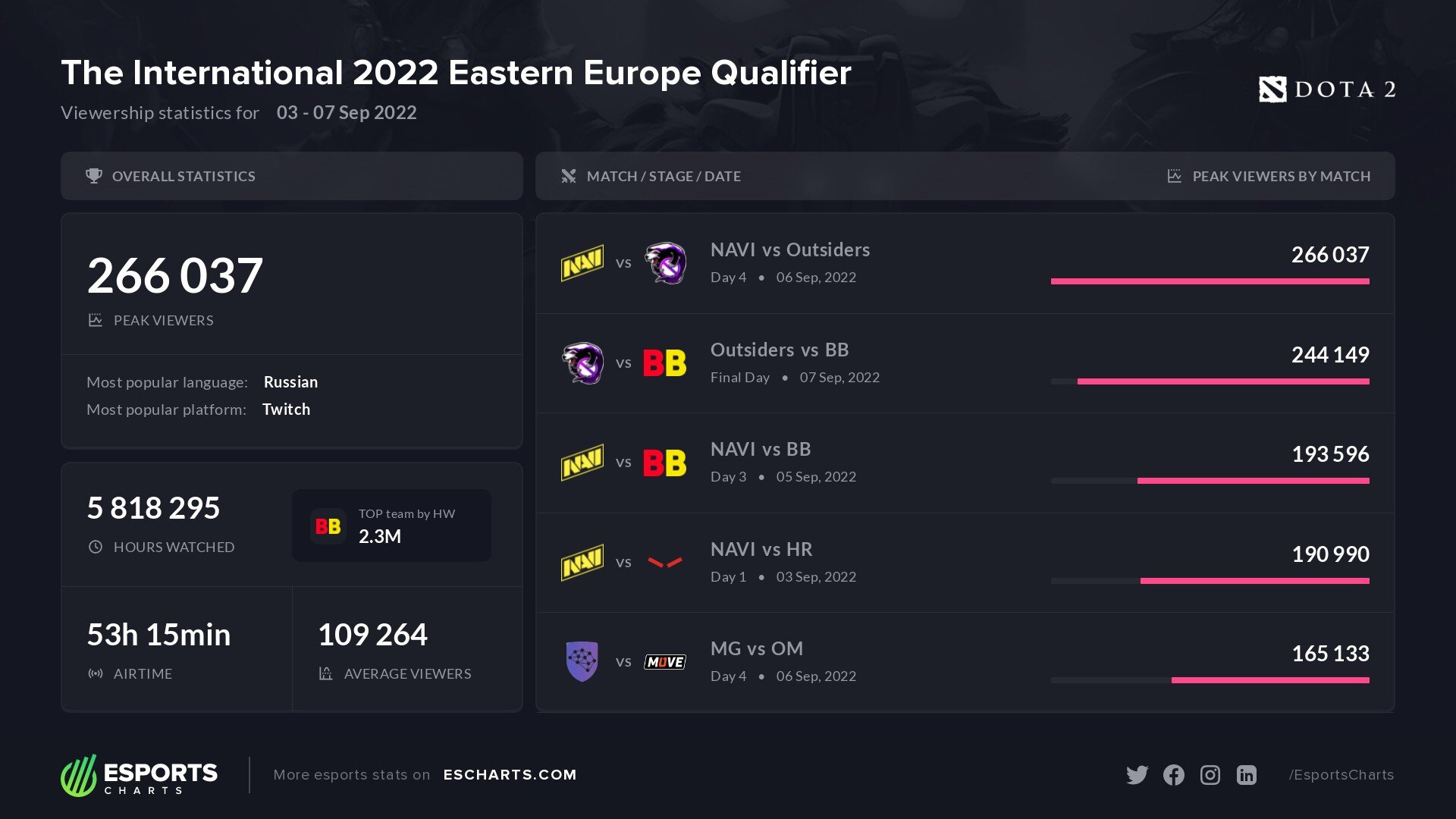This screenshot has height=819, width=1456.
Task: Click the HR team logo
Action: (x=665, y=563)
